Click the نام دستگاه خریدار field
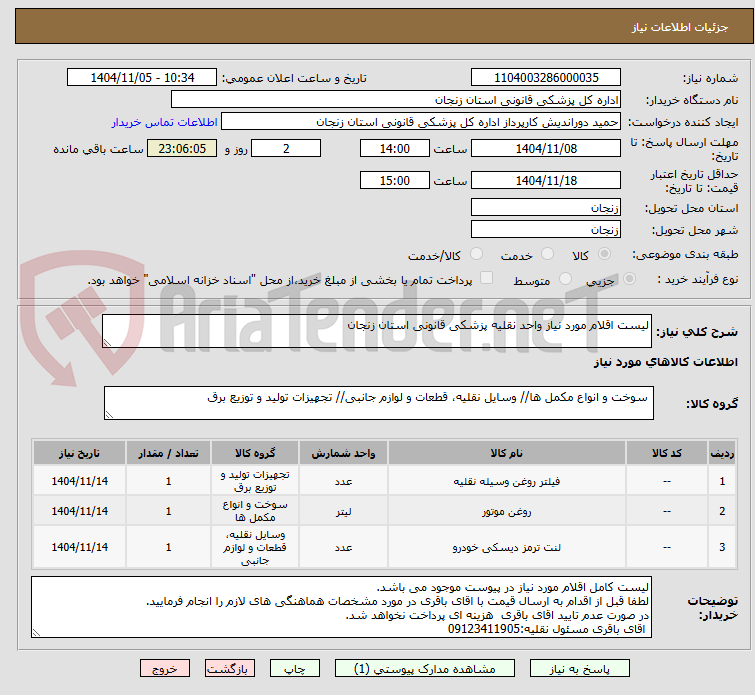Image resolution: width=755 pixels, height=695 pixels. point(396,100)
